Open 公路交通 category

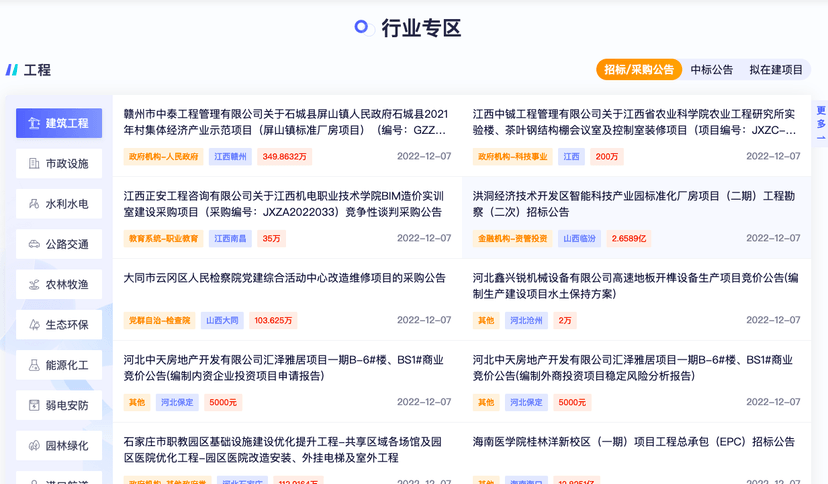pyautogui.click(x=59, y=244)
